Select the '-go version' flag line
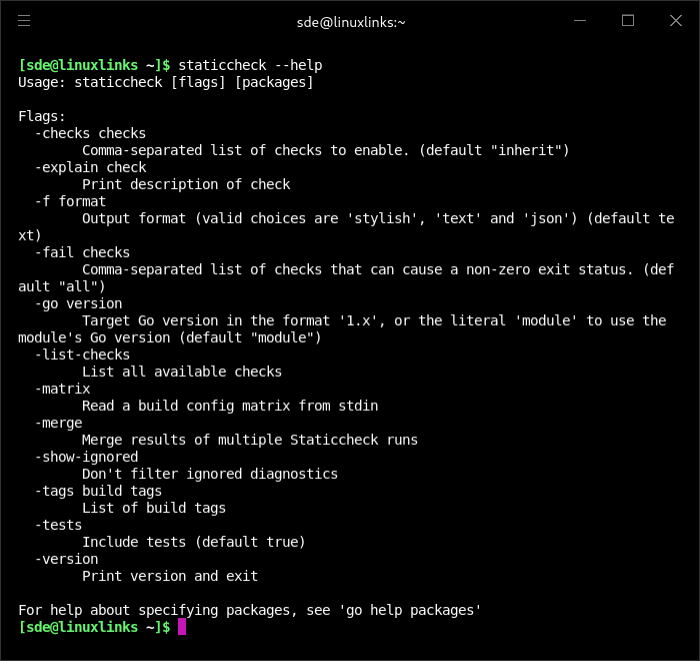Image resolution: width=700 pixels, height=661 pixels. (78, 304)
